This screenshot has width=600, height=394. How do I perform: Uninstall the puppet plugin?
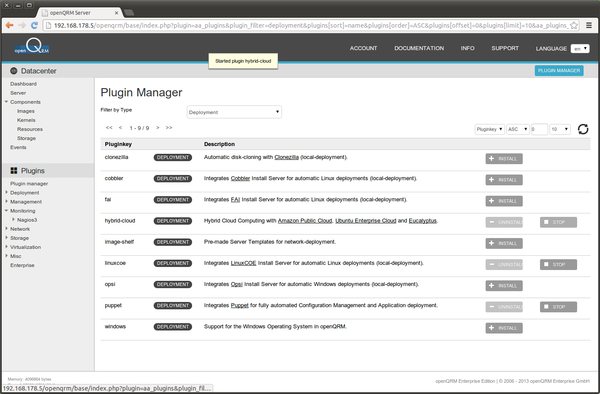[504, 307]
